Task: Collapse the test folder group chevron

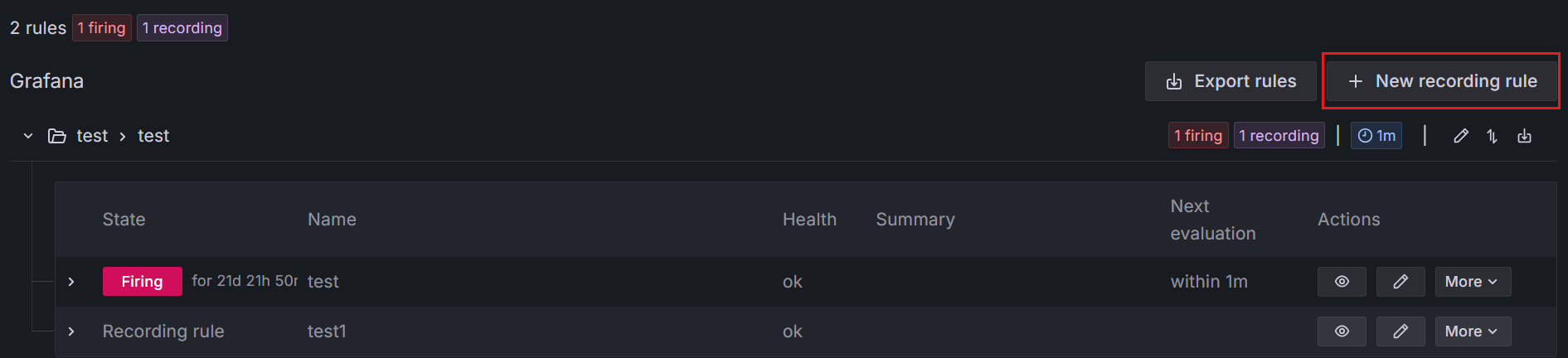Action: click(x=28, y=136)
